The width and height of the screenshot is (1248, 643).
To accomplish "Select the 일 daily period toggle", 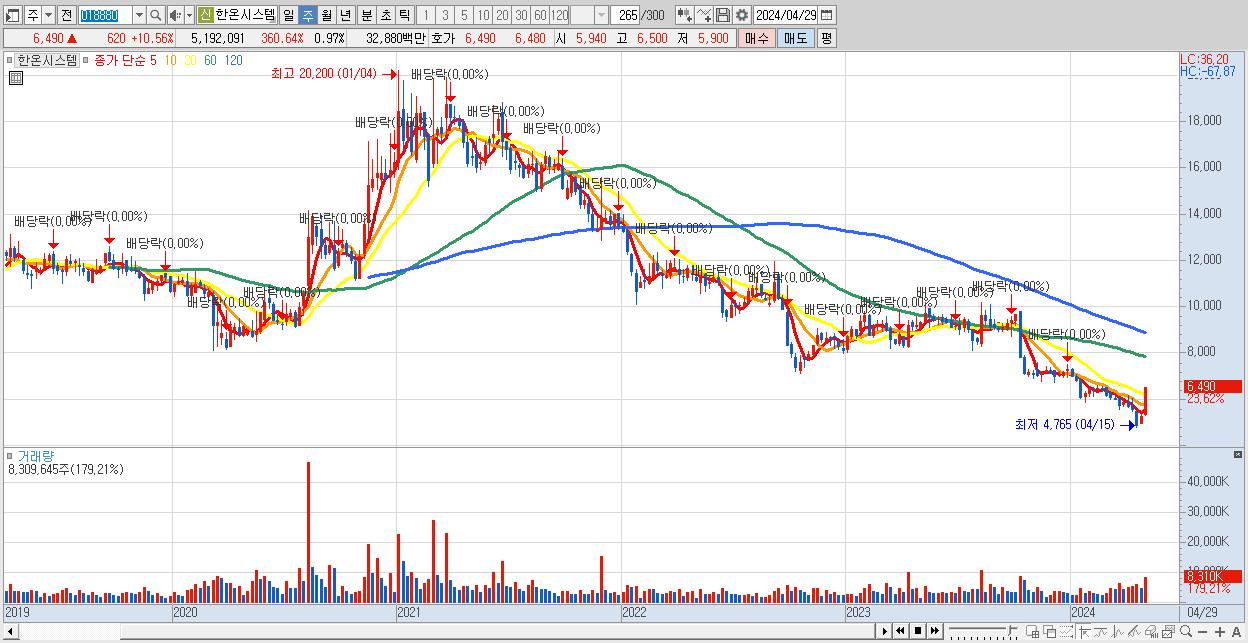I will click(x=288, y=15).
